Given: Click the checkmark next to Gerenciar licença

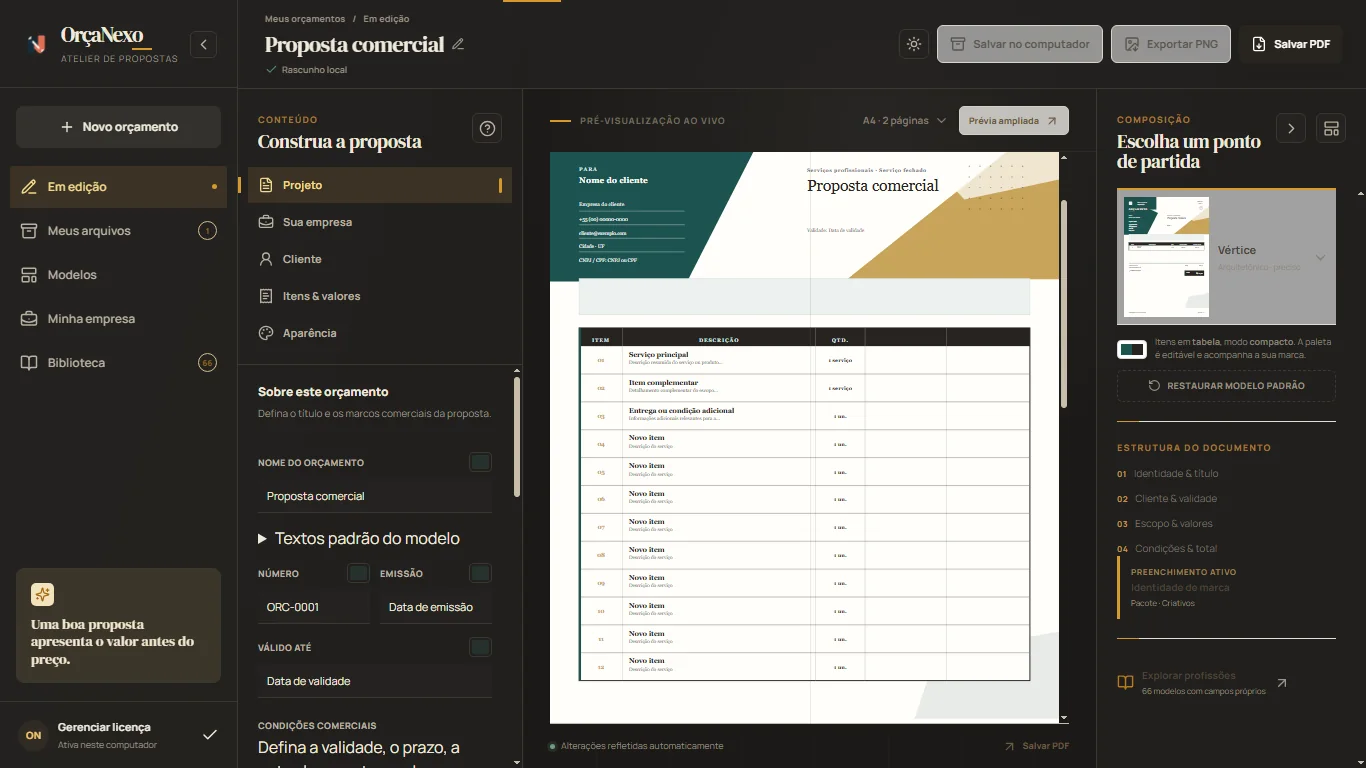Looking at the screenshot, I should [210, 735].
